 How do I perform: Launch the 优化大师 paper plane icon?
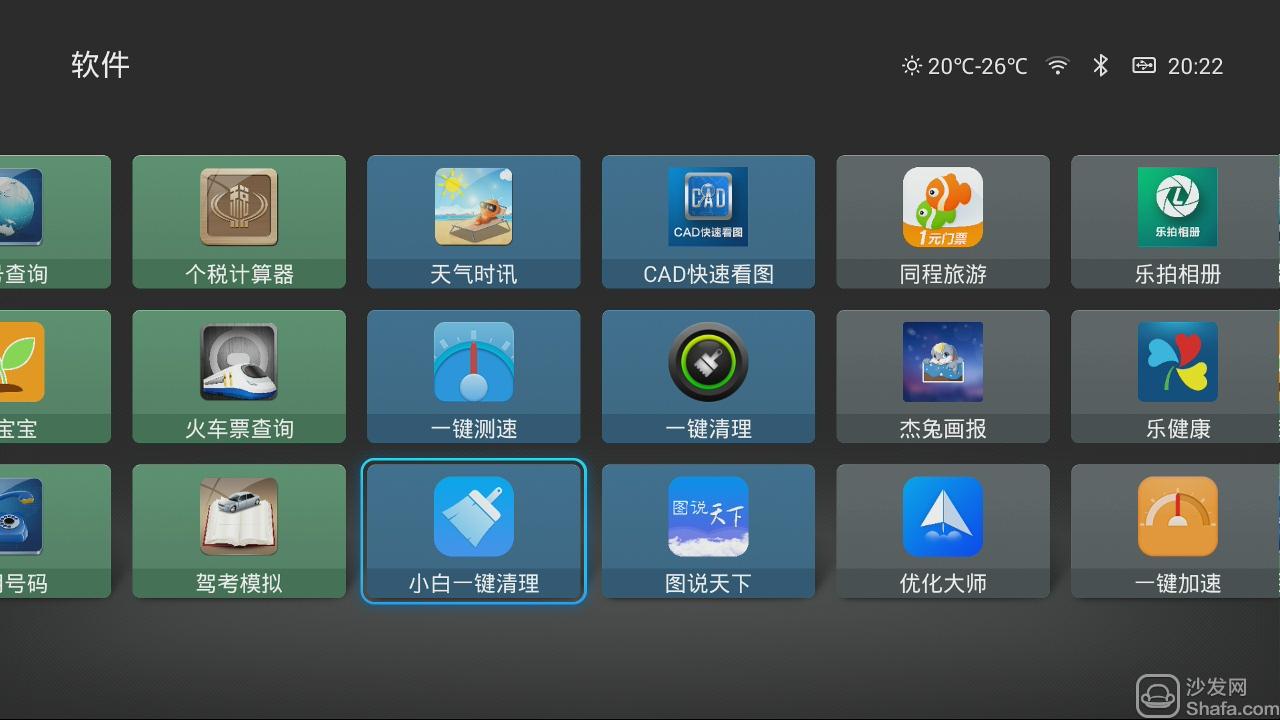pos(943,517)
